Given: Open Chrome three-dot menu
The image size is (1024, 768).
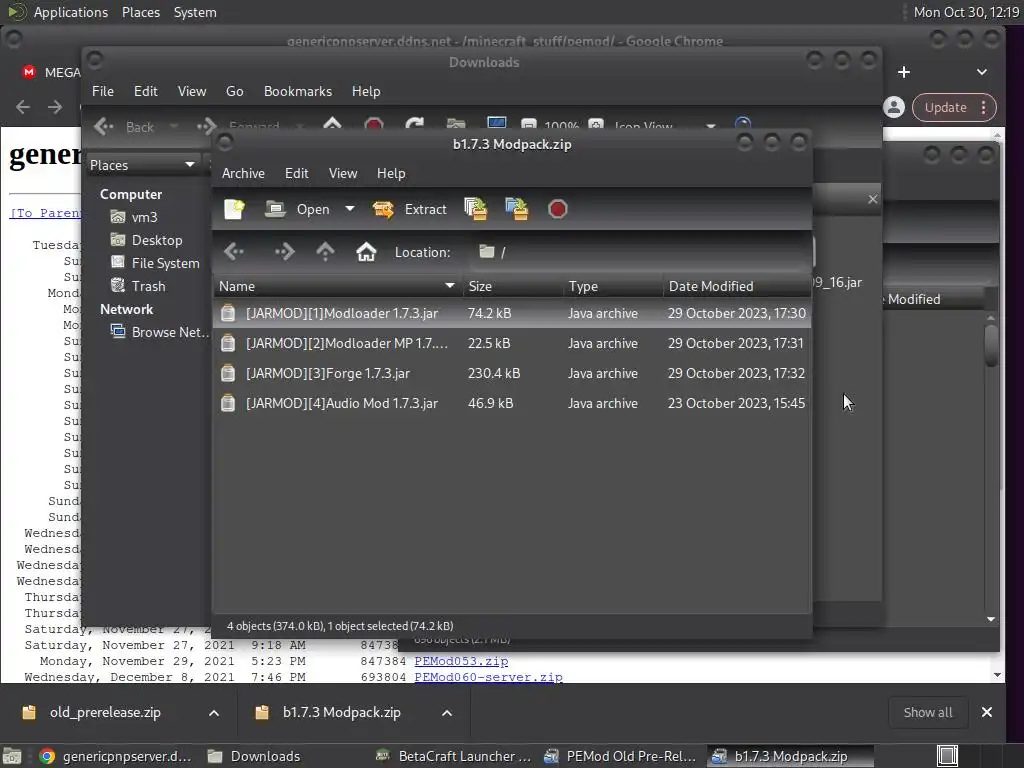Looking at the screenshot, I should pyautogui.click(x=984, y=108).
